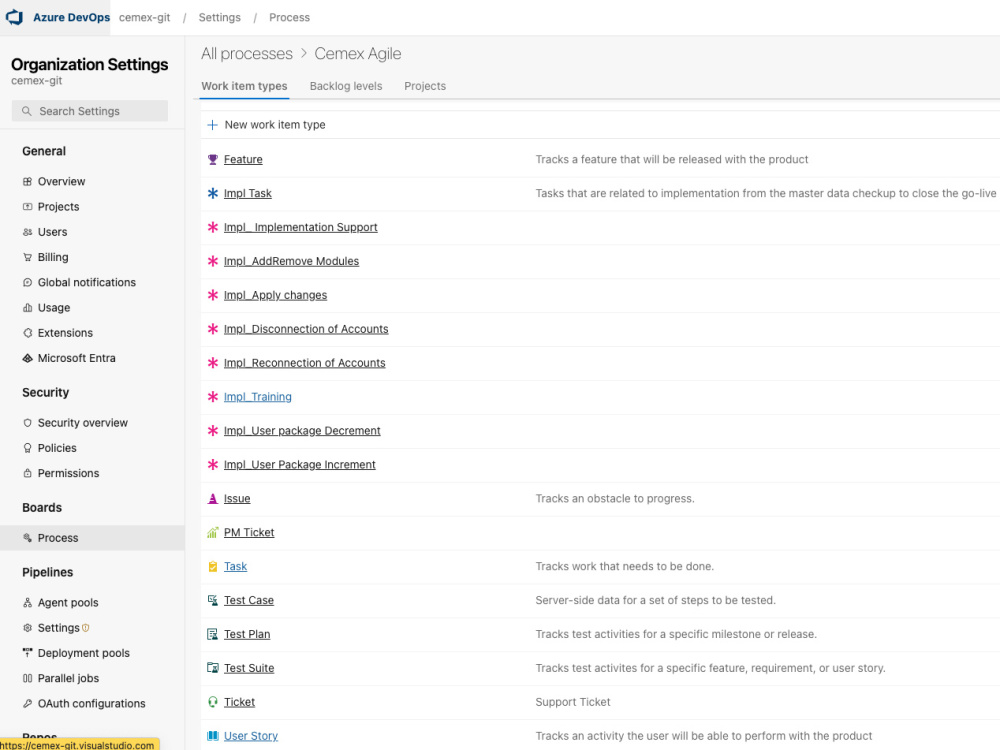Open the User Story work item type link

[x=251, y=735]
